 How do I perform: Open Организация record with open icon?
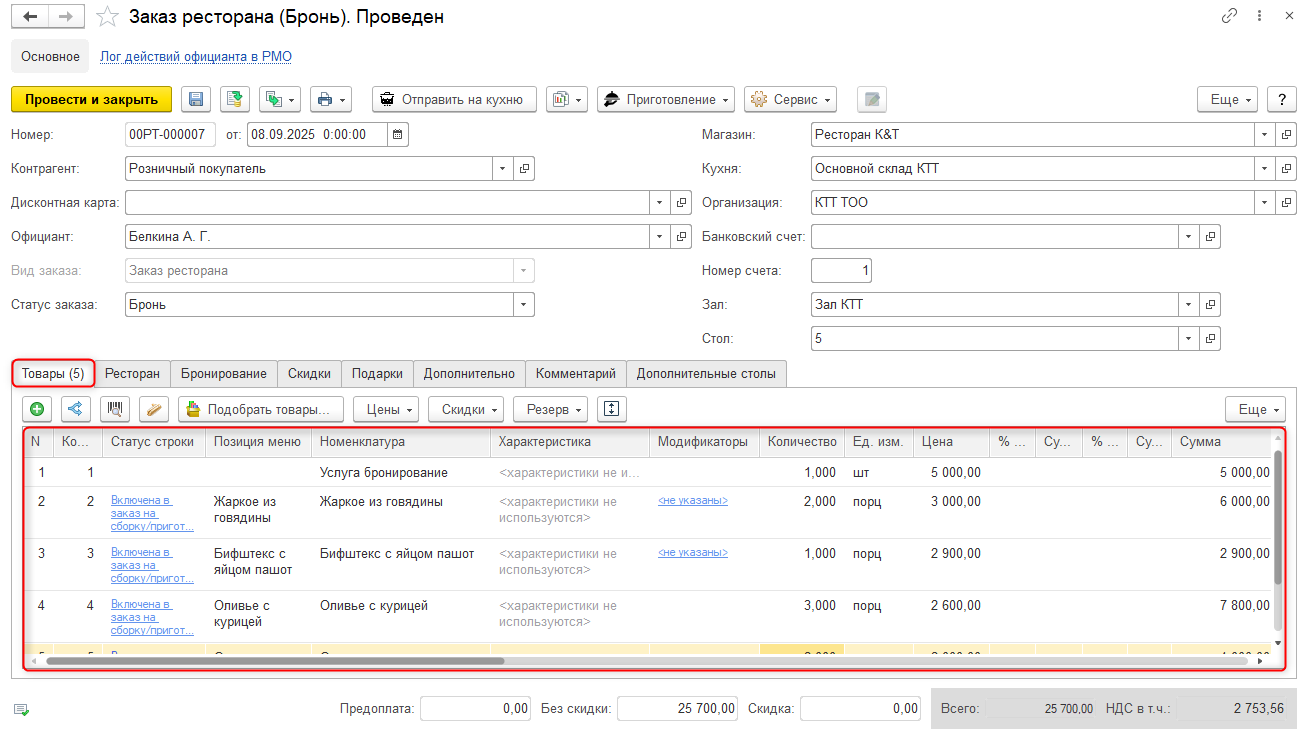1287,203
